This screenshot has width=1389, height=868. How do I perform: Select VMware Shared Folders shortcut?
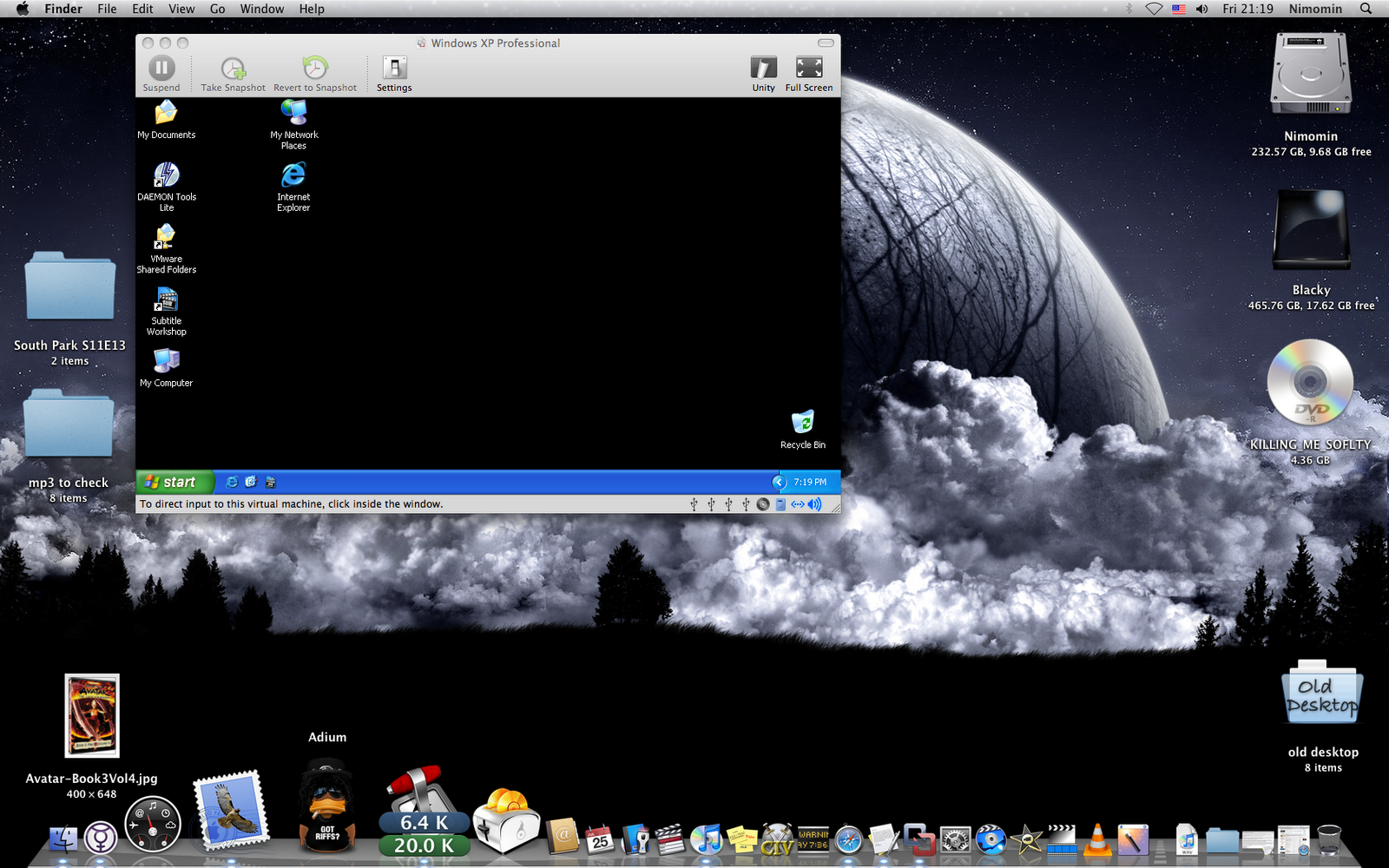click(x=167, y=249)
